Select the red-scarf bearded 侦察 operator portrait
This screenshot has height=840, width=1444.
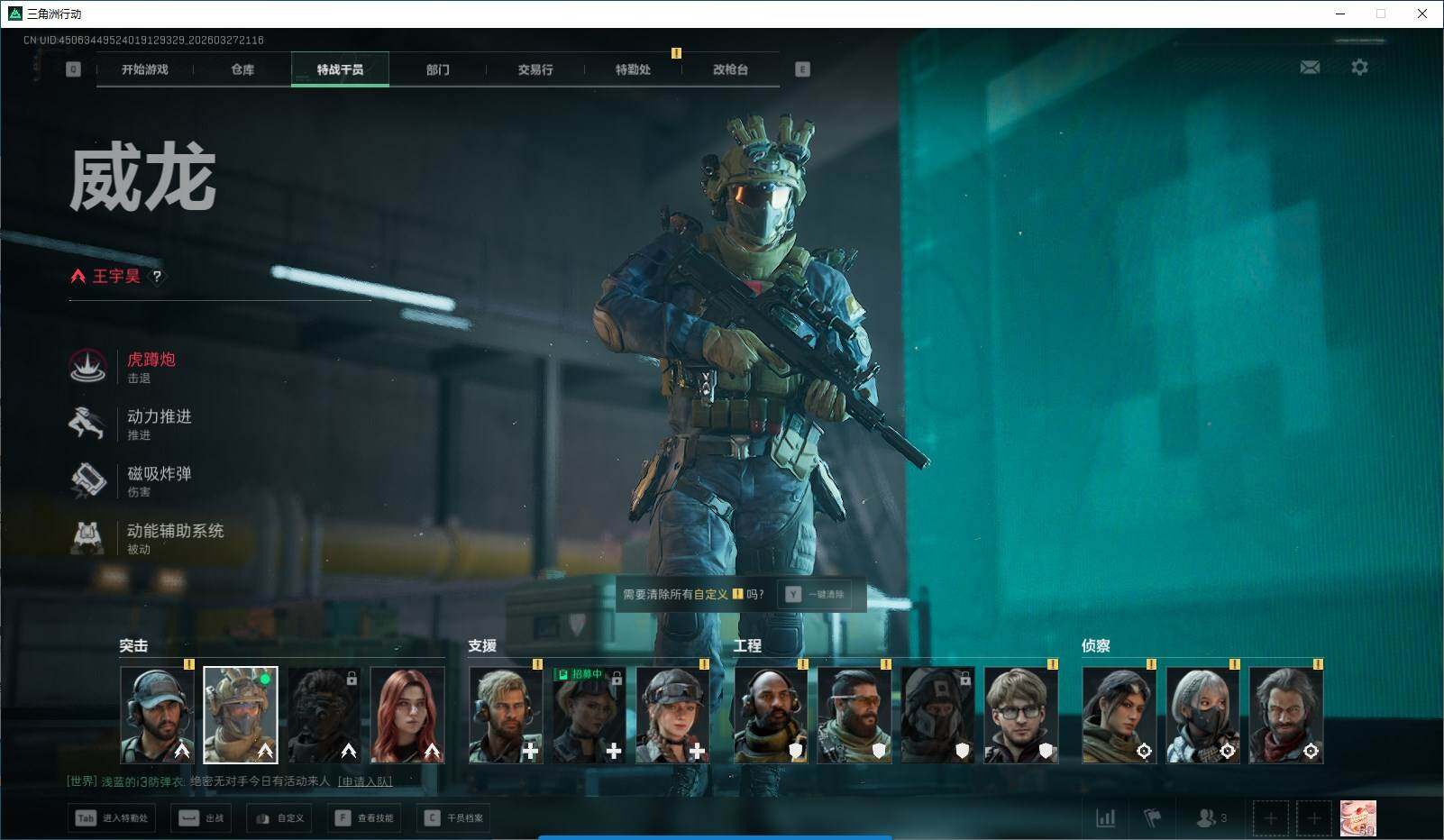(x=1286, y=716)
